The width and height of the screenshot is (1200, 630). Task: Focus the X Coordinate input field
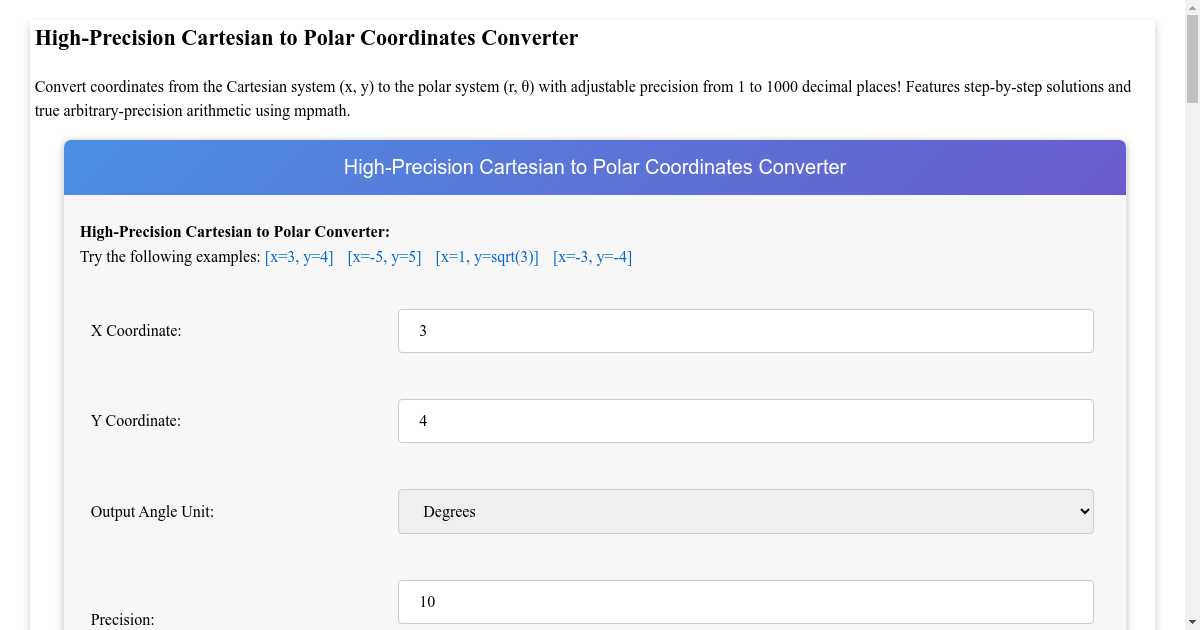pos(745,331)
